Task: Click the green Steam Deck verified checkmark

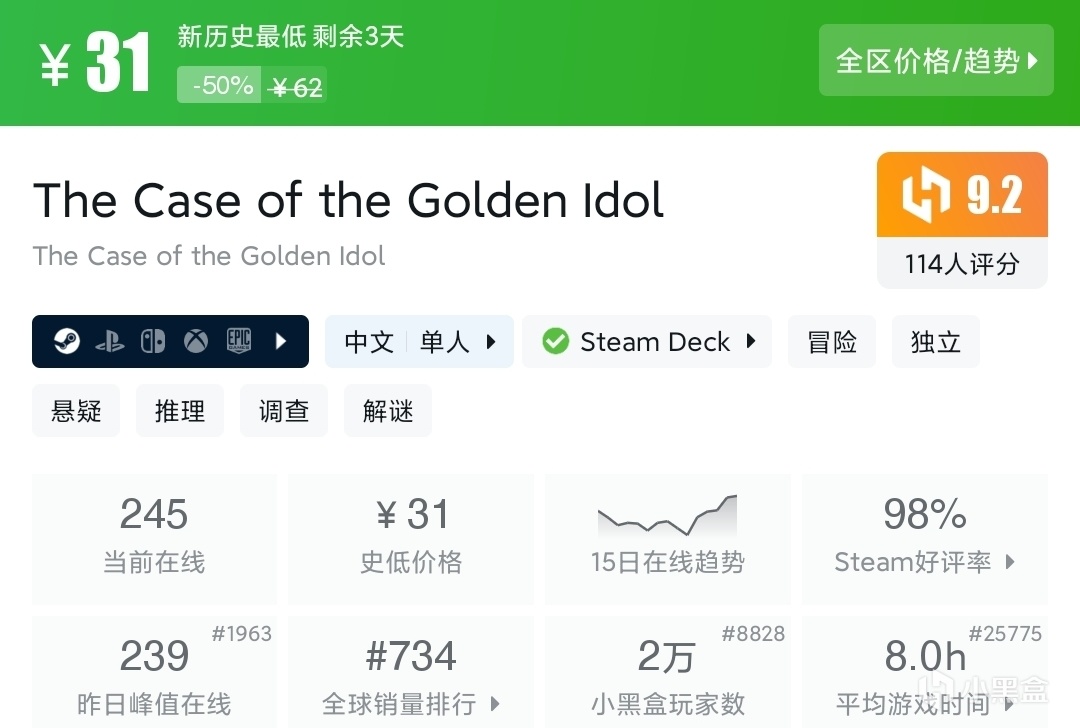Action: click(x=555, y=342)
